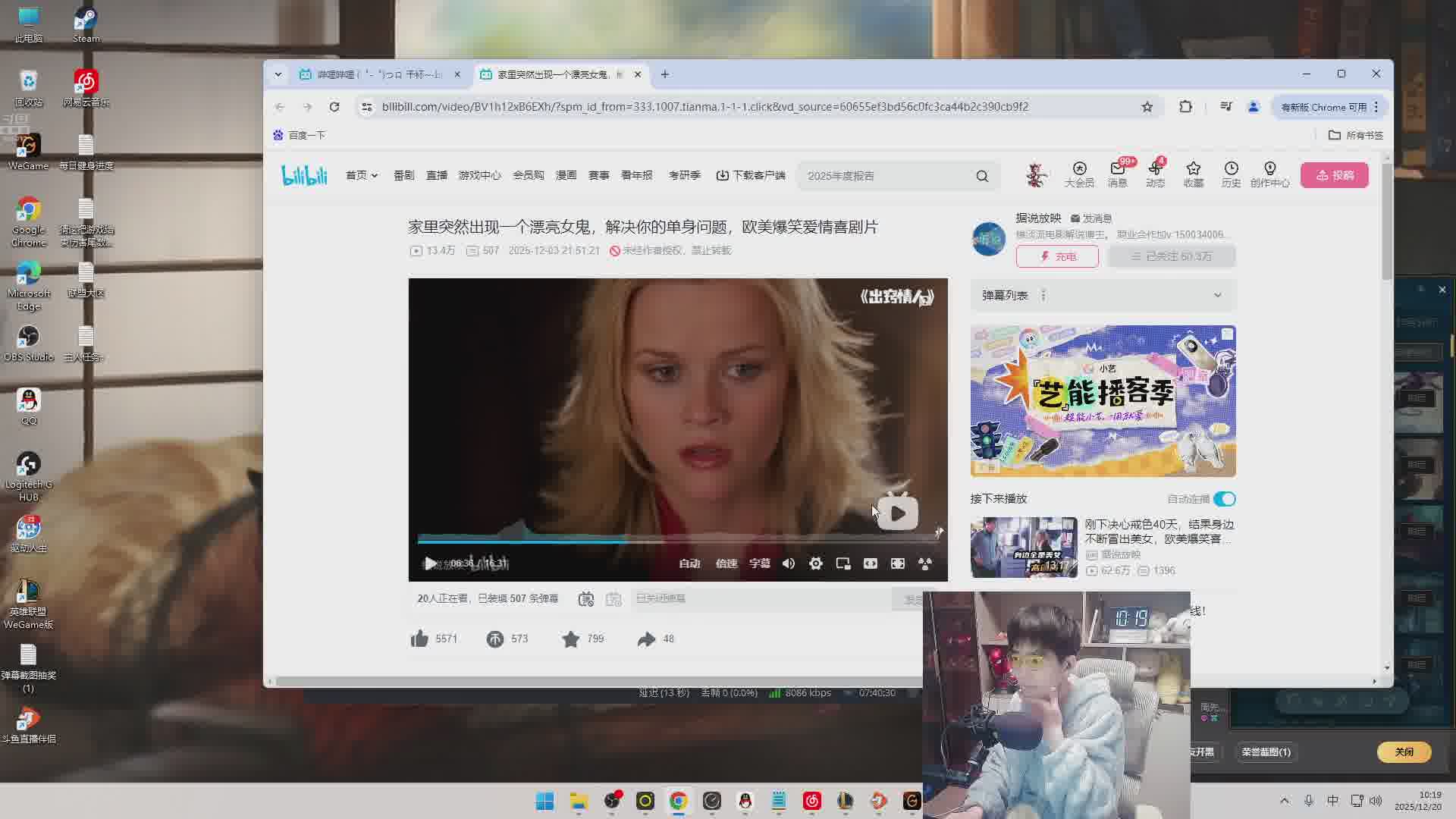Like the video with thumbs-up icon
This screenshot has width=1456, height=819.
[x=419, y=639]
